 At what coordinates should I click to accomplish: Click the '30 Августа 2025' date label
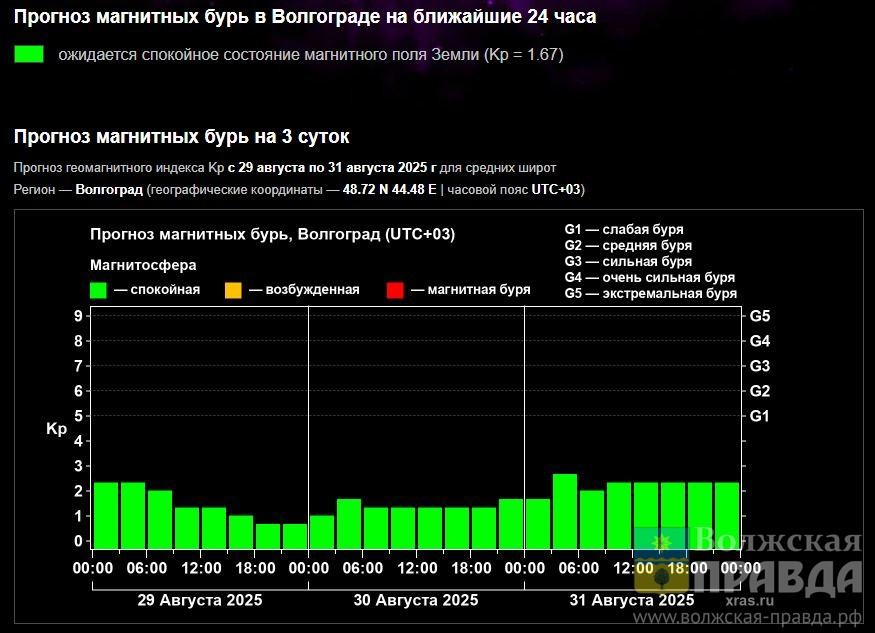416,600
